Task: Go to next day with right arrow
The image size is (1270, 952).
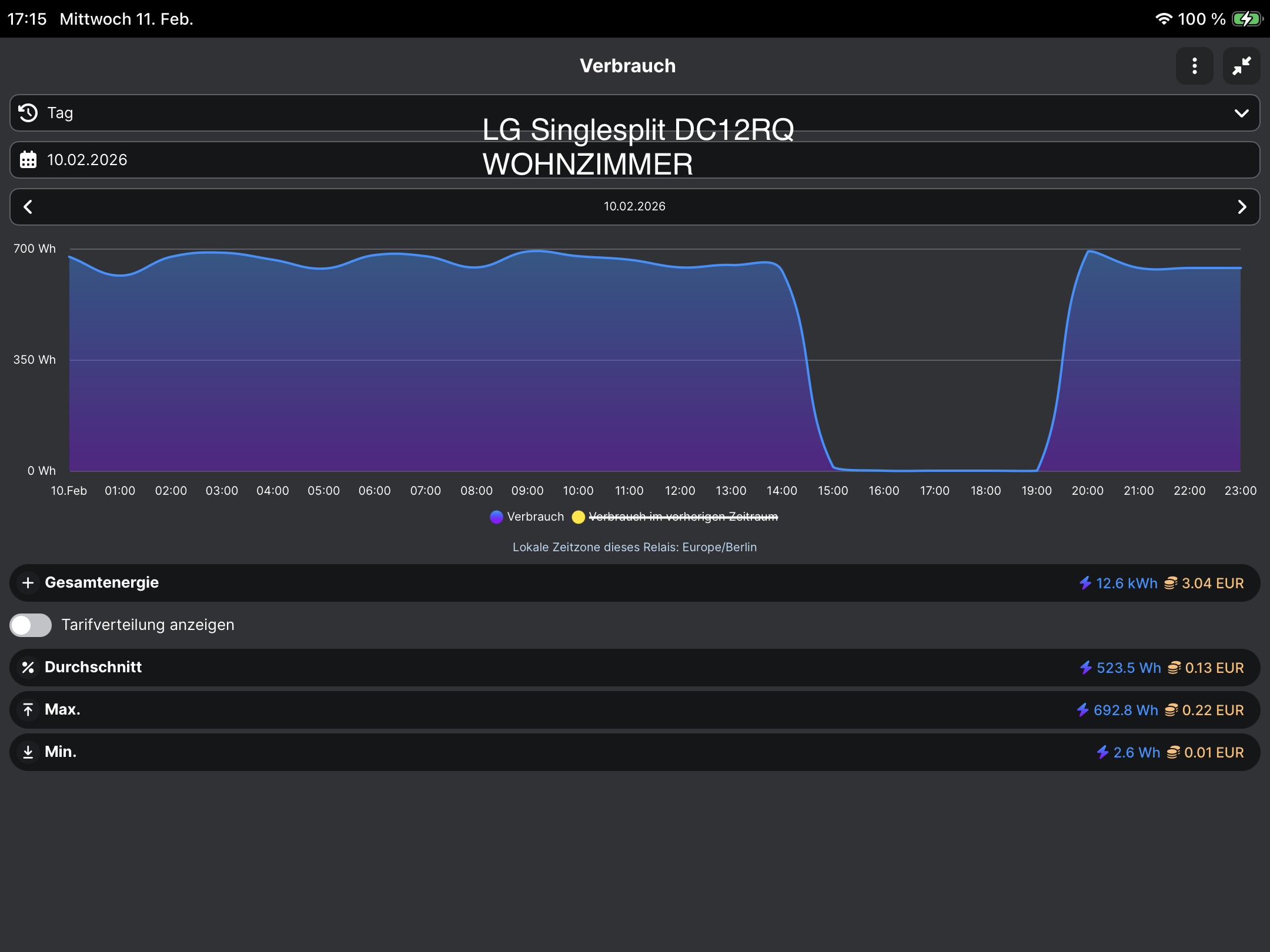Action: click(1241, 207)
